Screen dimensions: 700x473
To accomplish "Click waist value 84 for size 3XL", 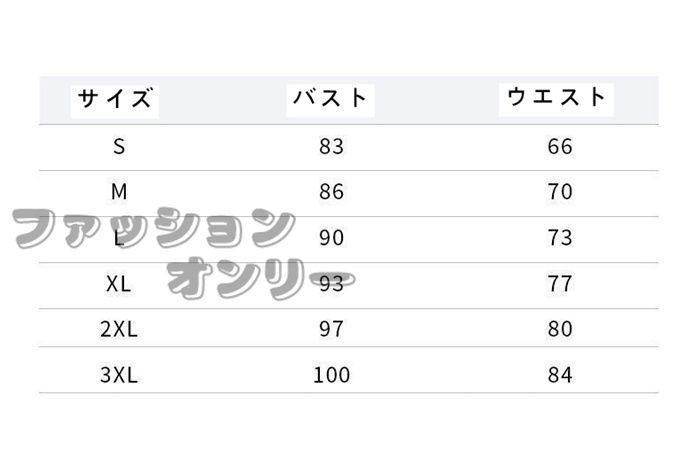I will coord(560,376).
